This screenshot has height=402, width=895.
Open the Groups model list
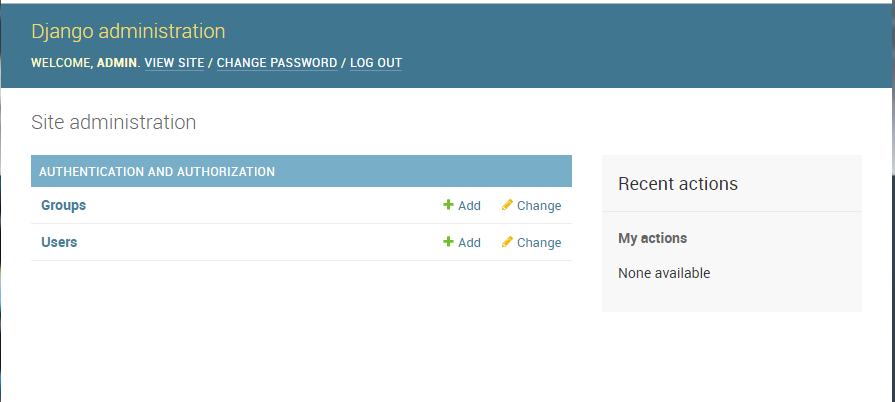(63, 205)
